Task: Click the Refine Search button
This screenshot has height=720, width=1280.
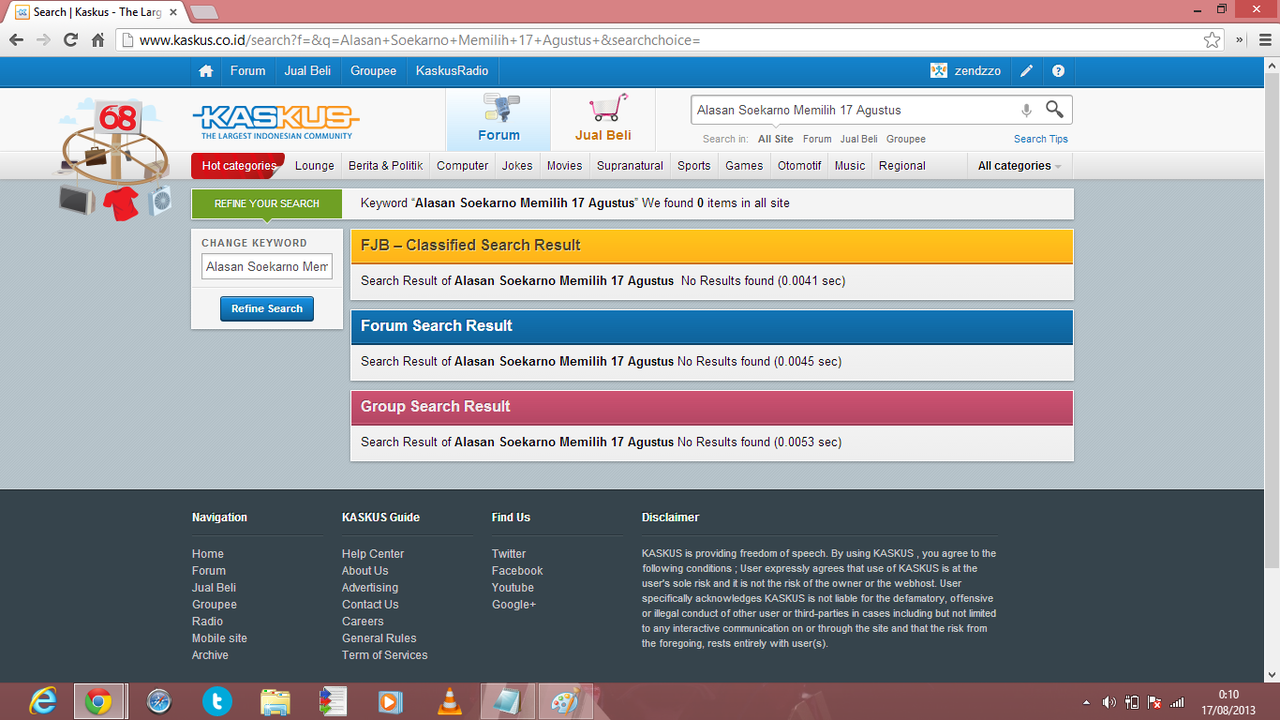Action: point(267,309)
